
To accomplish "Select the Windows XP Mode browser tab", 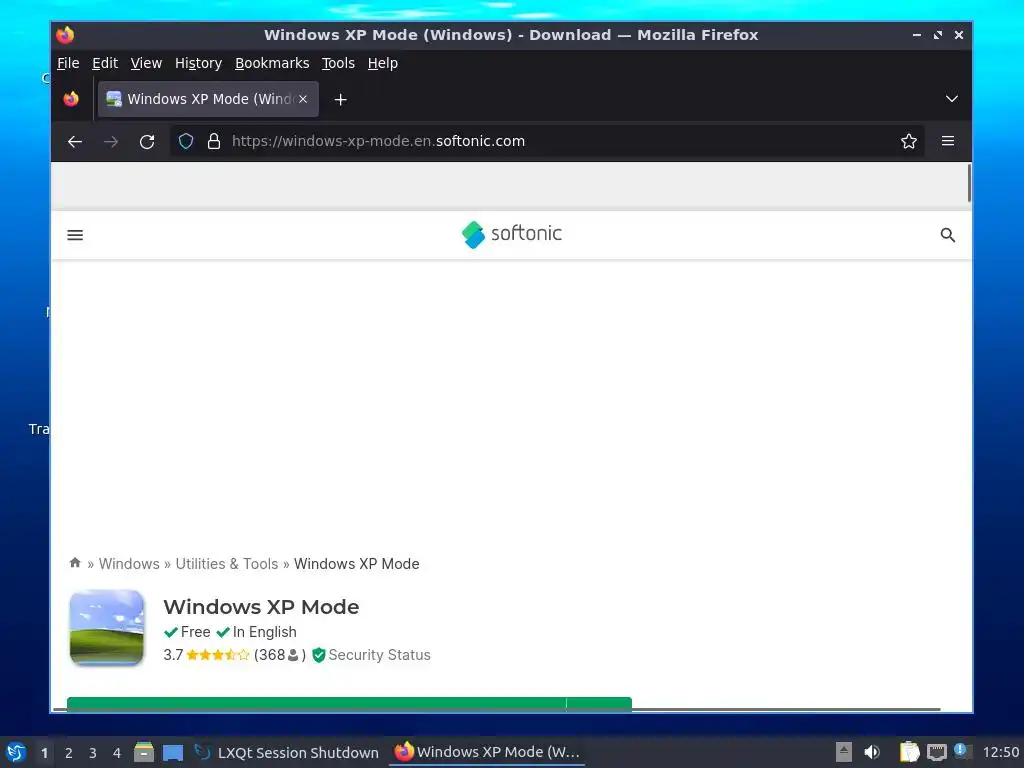I will 208,99.
